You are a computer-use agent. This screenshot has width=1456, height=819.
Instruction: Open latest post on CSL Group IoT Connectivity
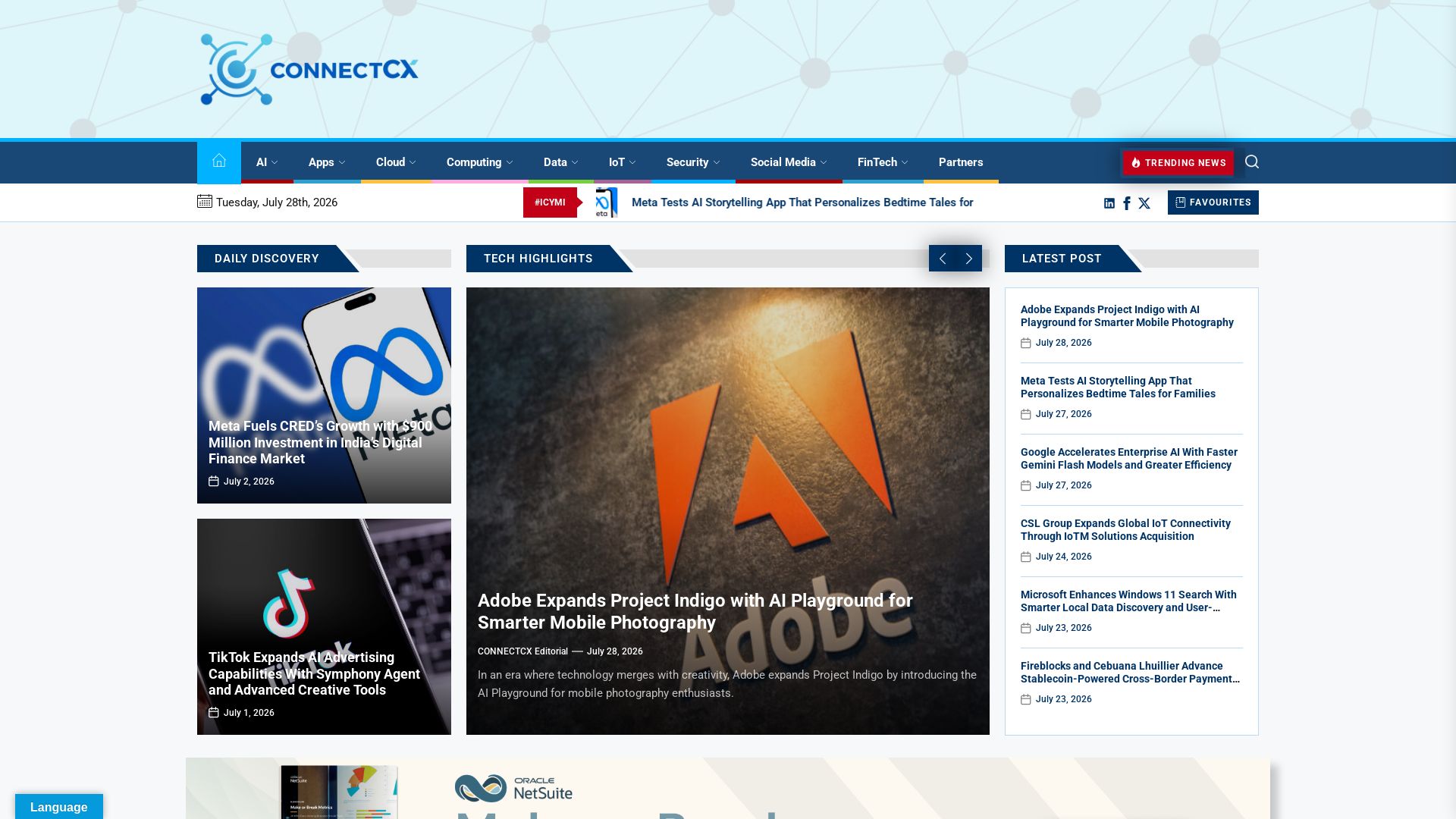point(1125,530)
